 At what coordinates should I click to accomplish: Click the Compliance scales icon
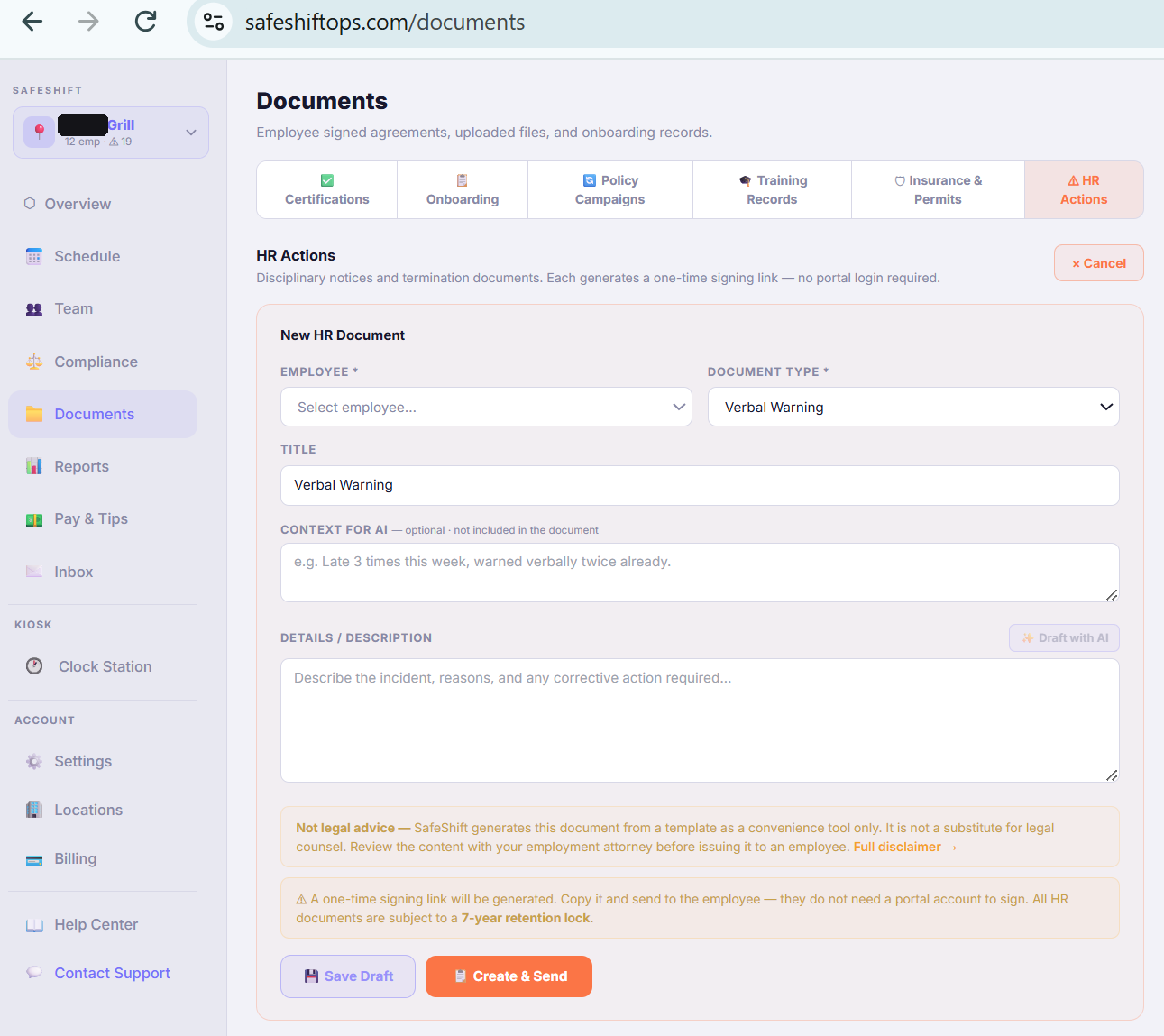click(34, 362)
